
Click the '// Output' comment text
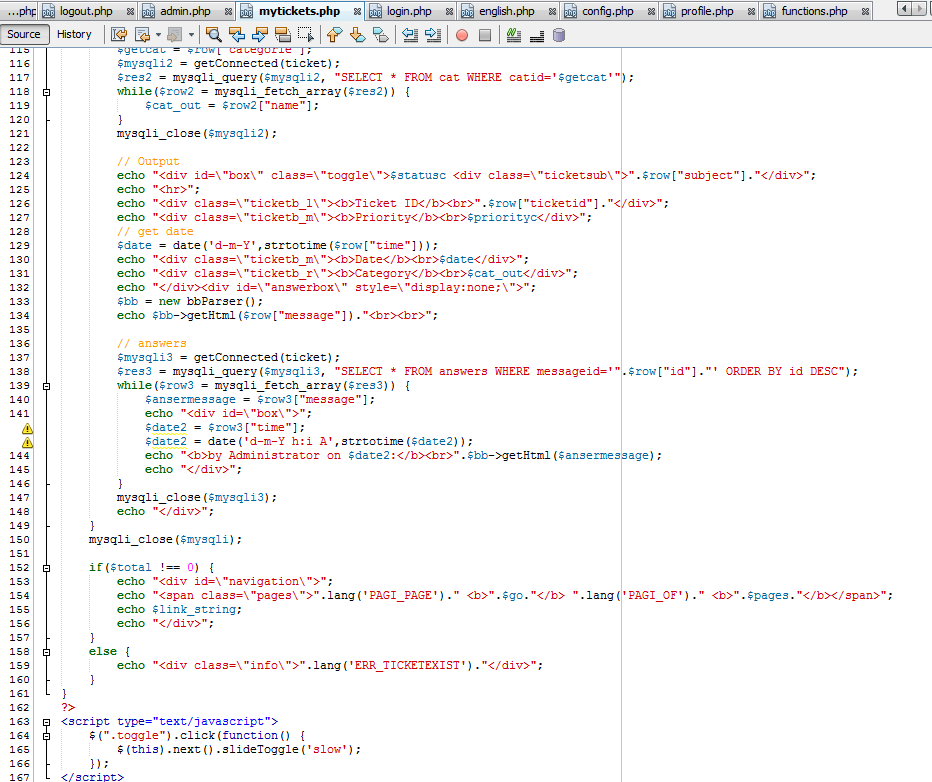[148, 162]
